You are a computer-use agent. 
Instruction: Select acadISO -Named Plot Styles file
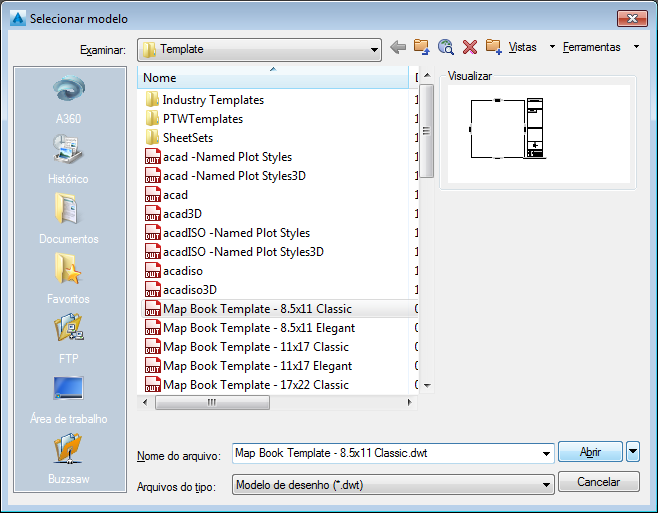pos(228,233)
